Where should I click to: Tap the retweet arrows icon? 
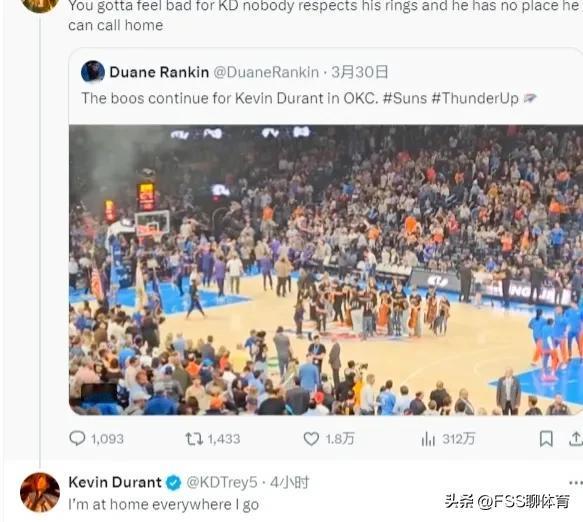pyautogui.click(x=194, y=439)
